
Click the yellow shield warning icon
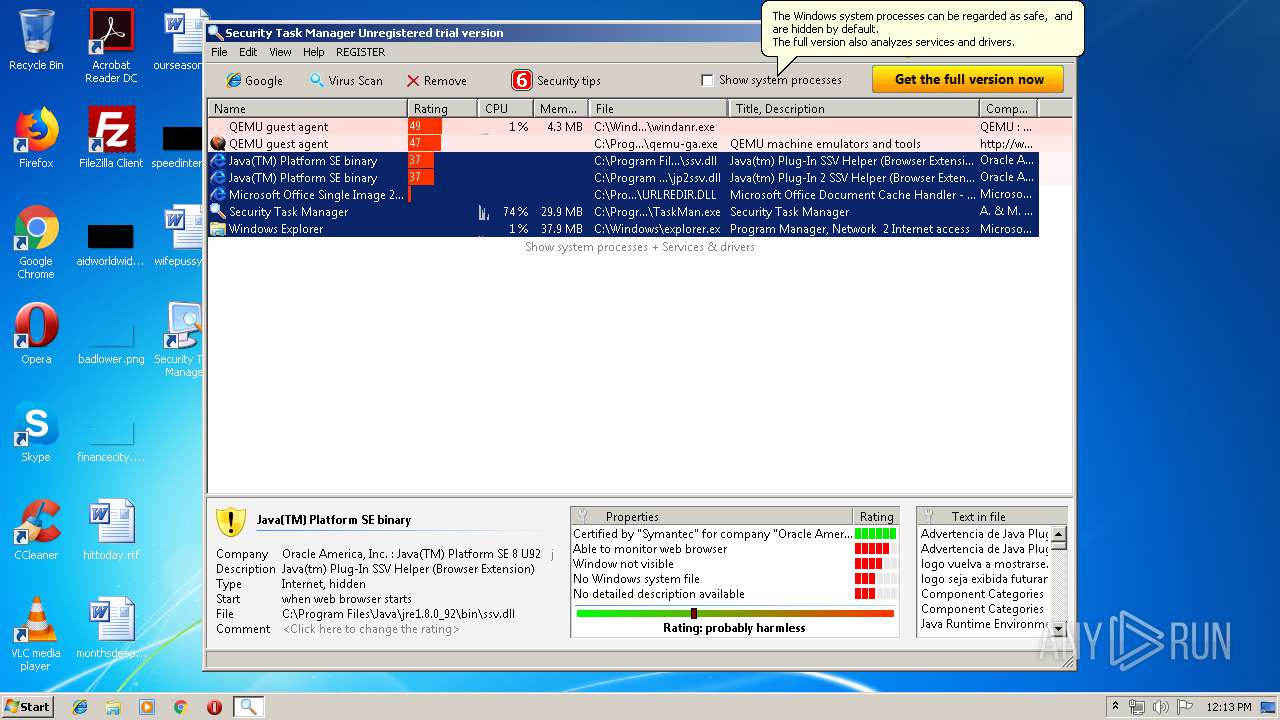click(x=231, y=521)
